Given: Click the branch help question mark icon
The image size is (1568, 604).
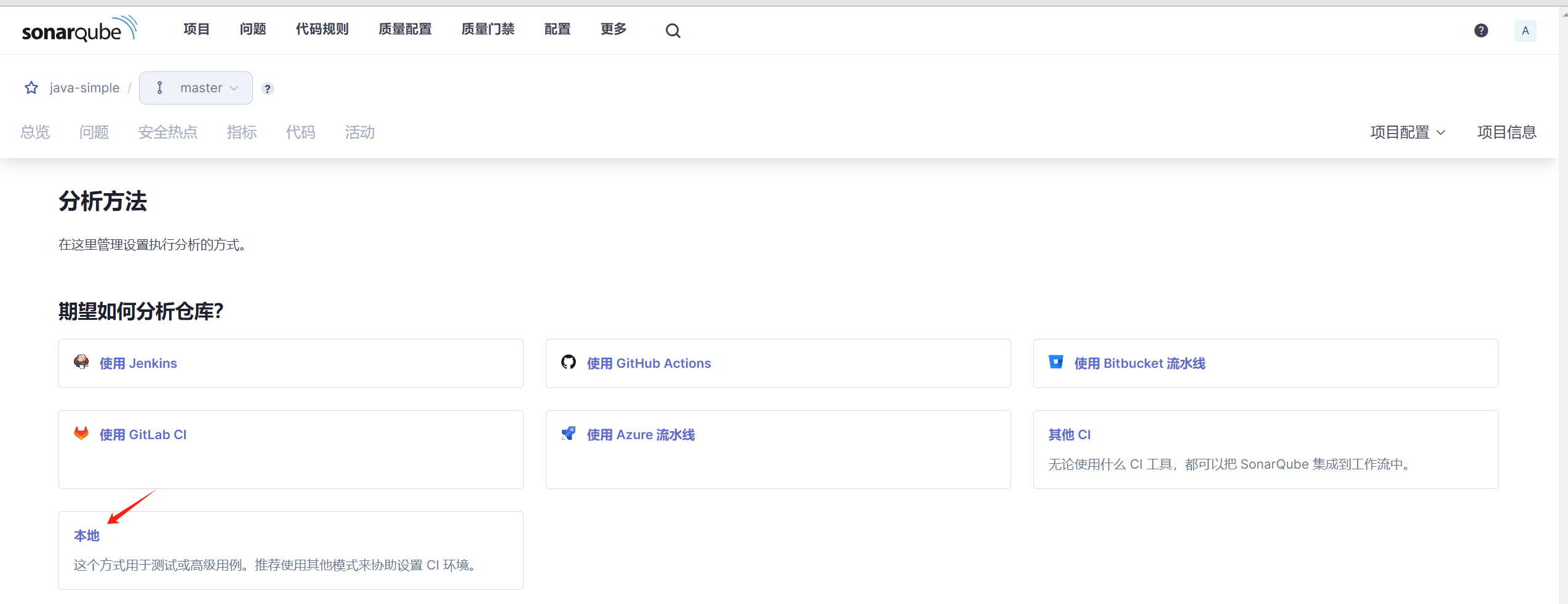Looking at the screenshot, I should (x=267, y=89).
